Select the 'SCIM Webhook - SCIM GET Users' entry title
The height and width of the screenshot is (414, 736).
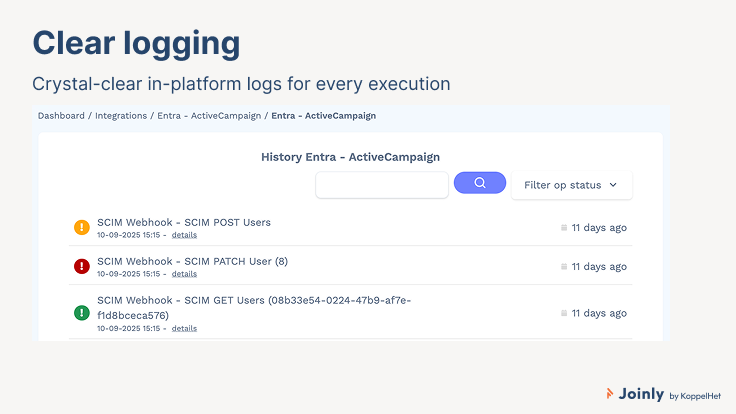click(x=254, y=307)
